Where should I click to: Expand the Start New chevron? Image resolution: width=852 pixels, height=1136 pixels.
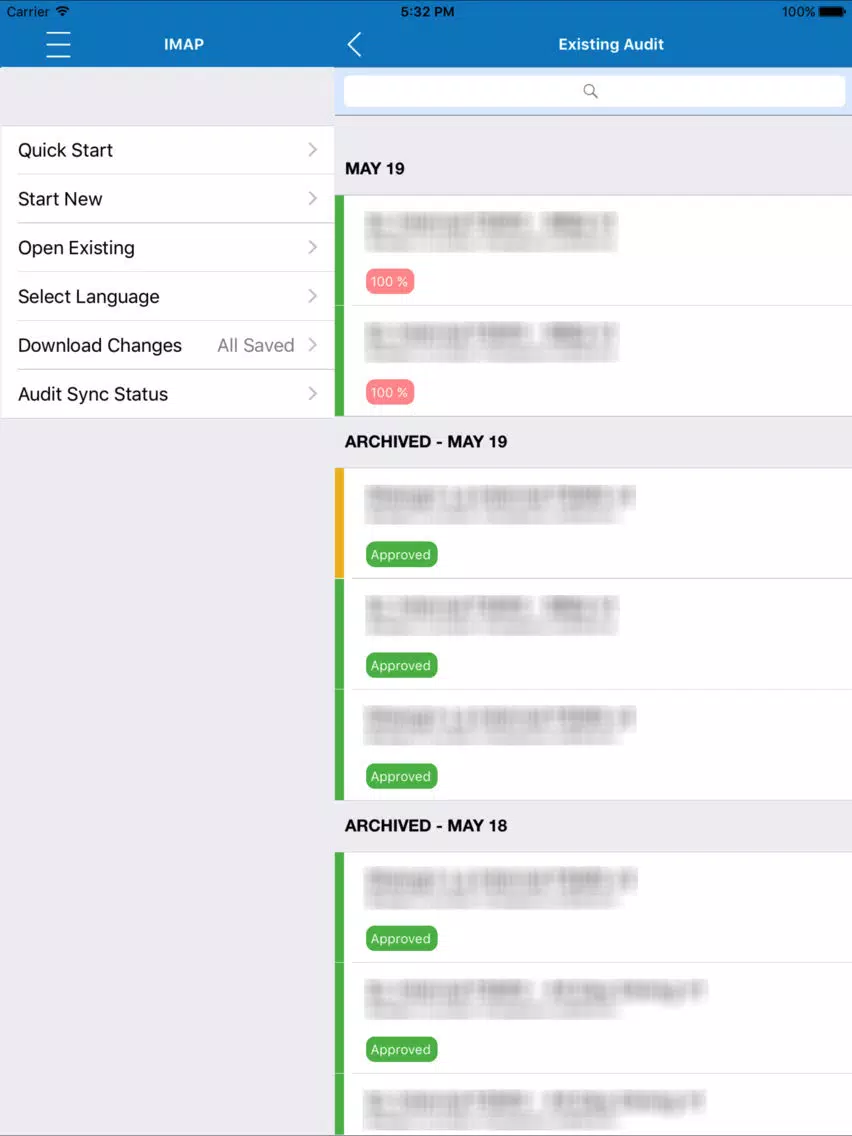312,198
